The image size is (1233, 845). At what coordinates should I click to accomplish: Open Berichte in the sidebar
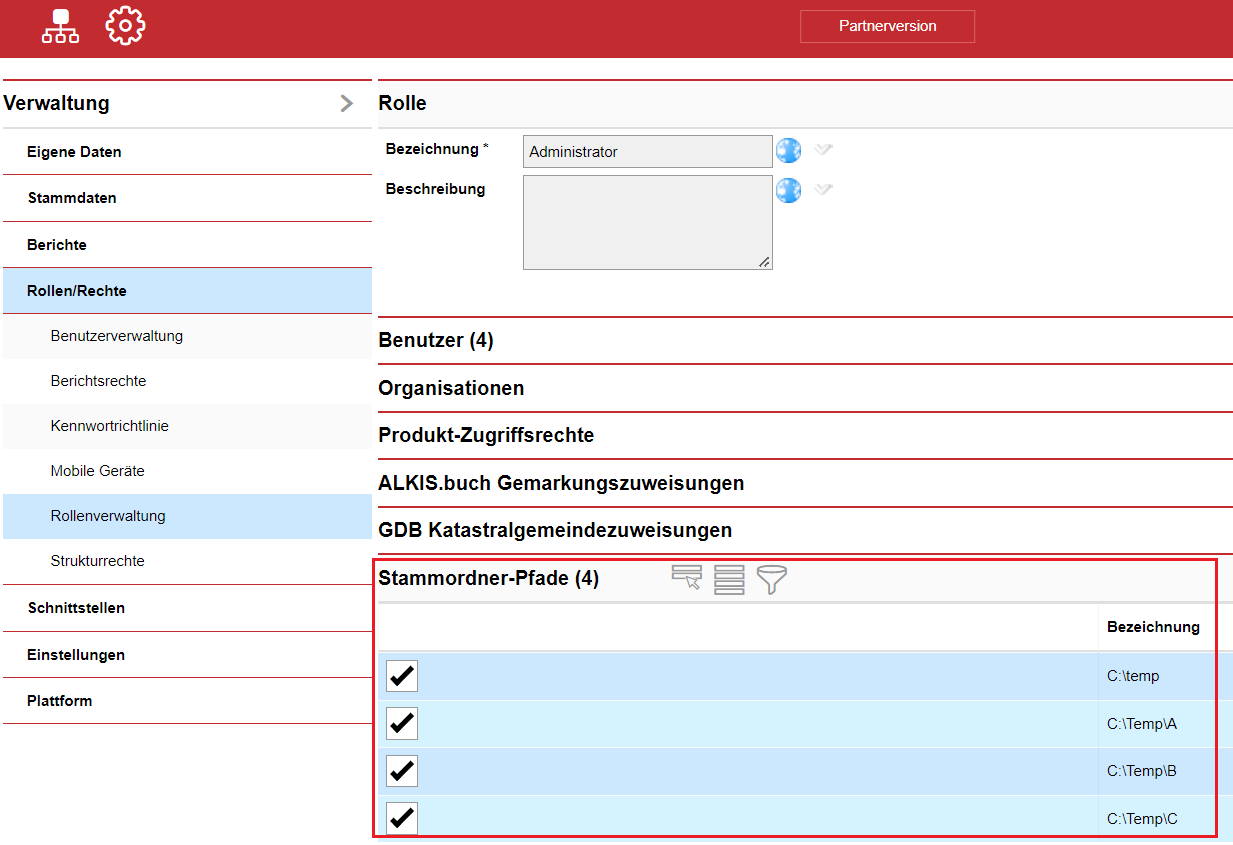[187, 245]
